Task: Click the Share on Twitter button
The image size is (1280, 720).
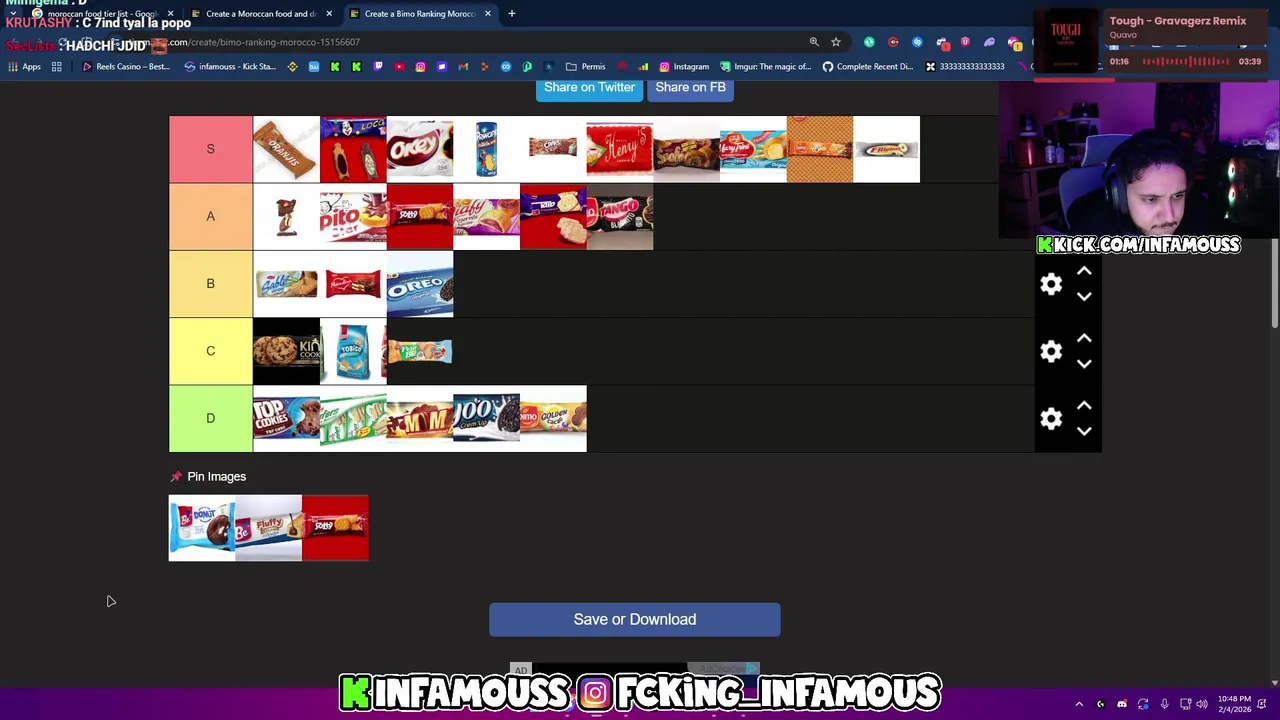Action: click(x=589, y=88)
